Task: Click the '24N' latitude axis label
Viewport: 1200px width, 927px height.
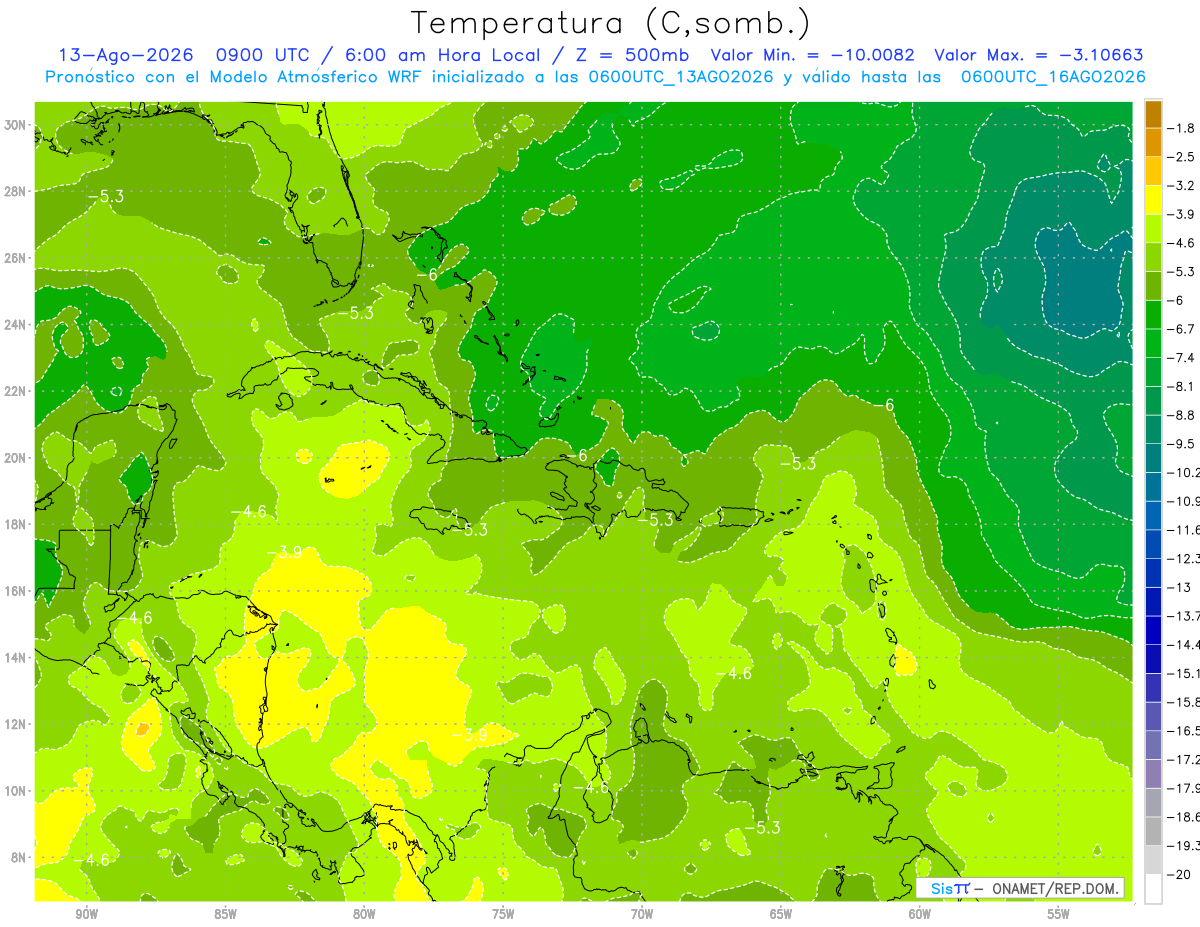Action: tap(15, 325)
